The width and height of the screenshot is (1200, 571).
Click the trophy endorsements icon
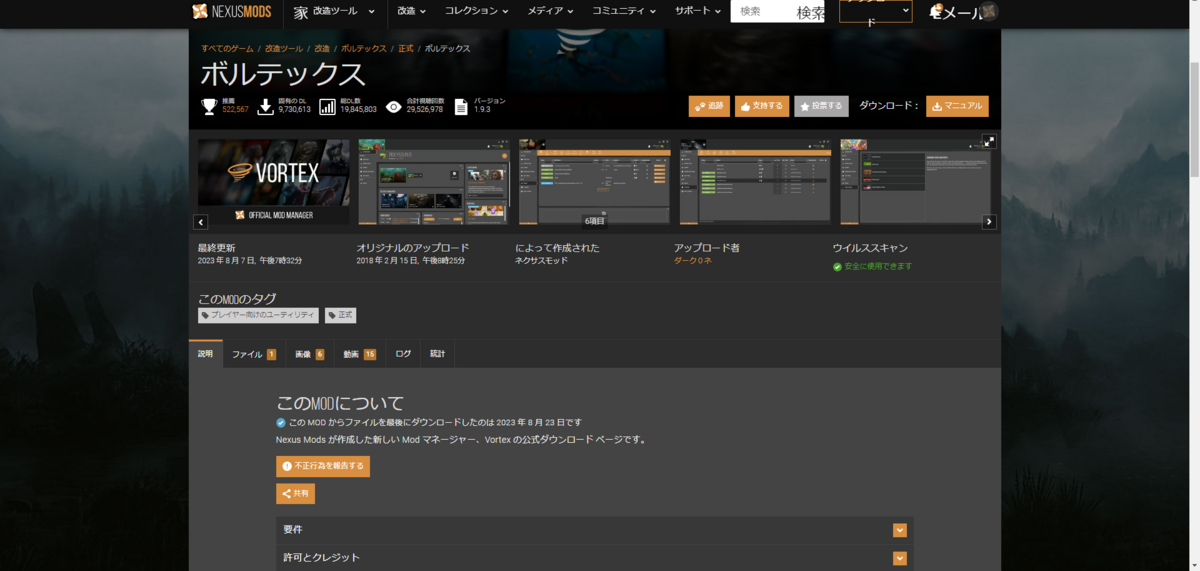[209, 106]
